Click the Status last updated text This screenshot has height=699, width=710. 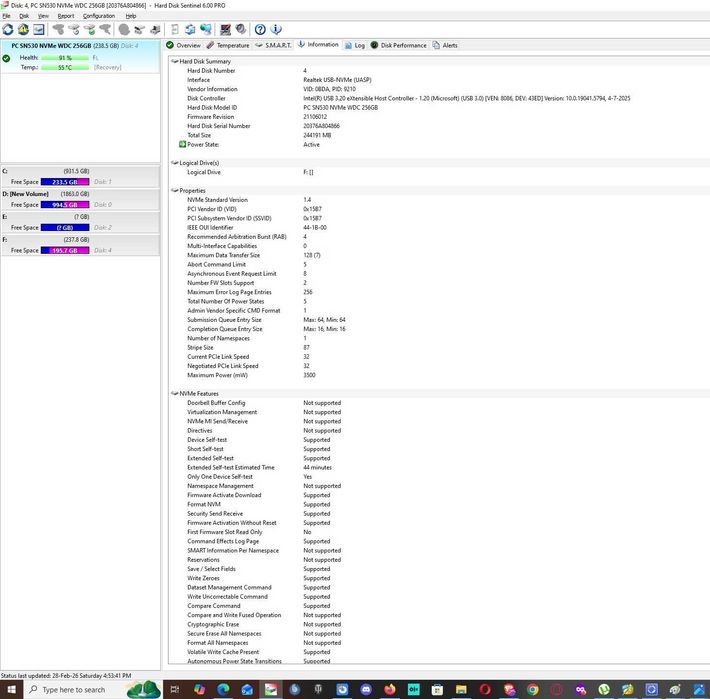(x=66, y=675)
